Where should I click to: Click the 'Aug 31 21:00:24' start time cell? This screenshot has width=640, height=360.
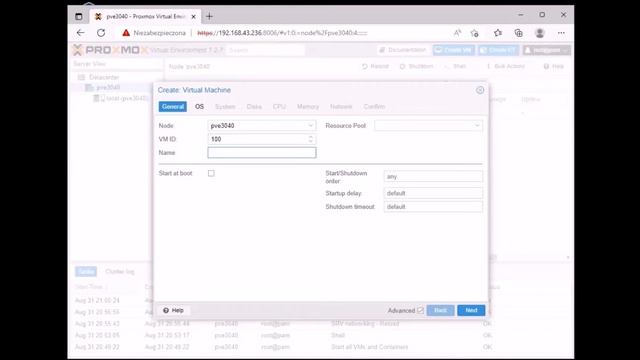[97, 300]
